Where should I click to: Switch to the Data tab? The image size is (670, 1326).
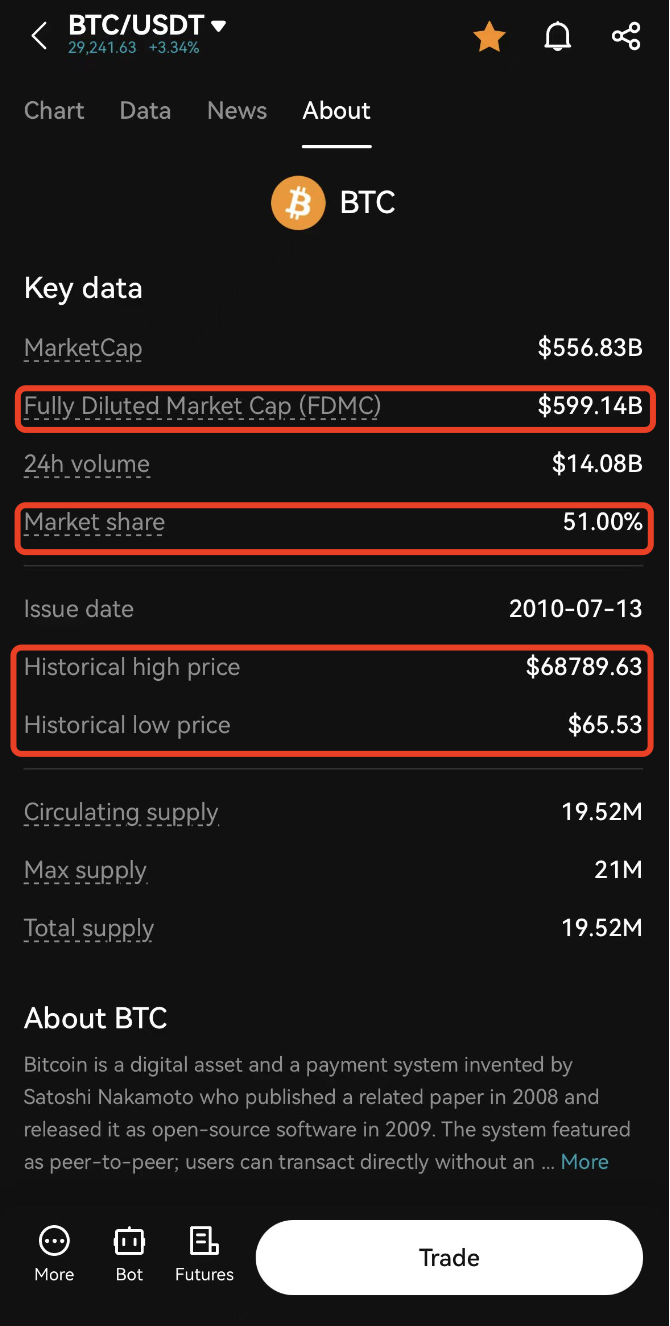pyautogui.click(x=145, y=111)
